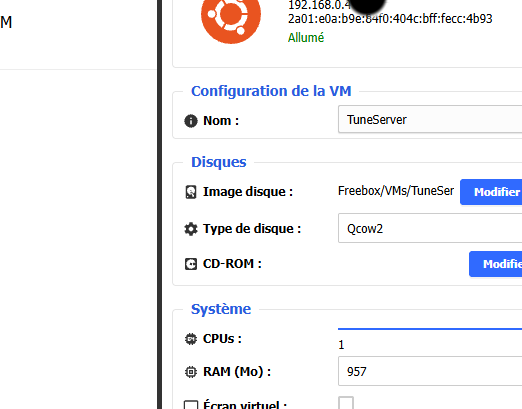Toggle the Écran virtuel checkbox
Image resolution: width=522 pixels, height=409 pixels.
pos(346,403)
